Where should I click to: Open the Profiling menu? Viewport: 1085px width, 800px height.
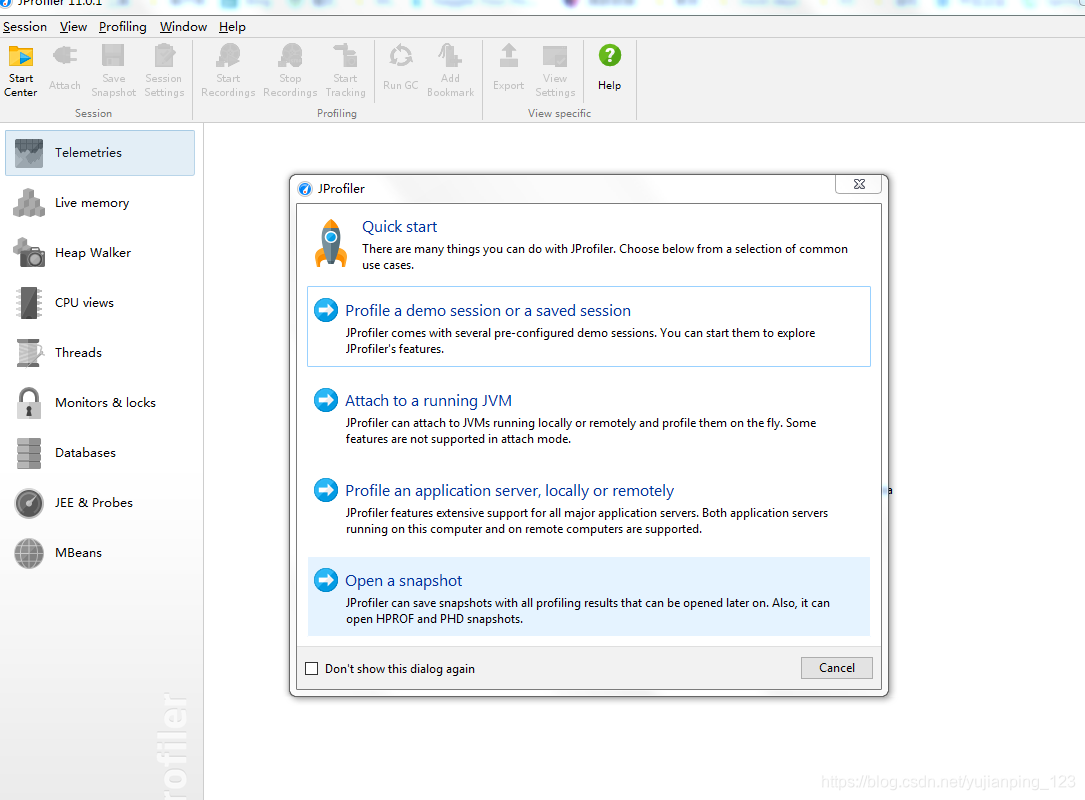pyautogui.click(x=122, y=27)
